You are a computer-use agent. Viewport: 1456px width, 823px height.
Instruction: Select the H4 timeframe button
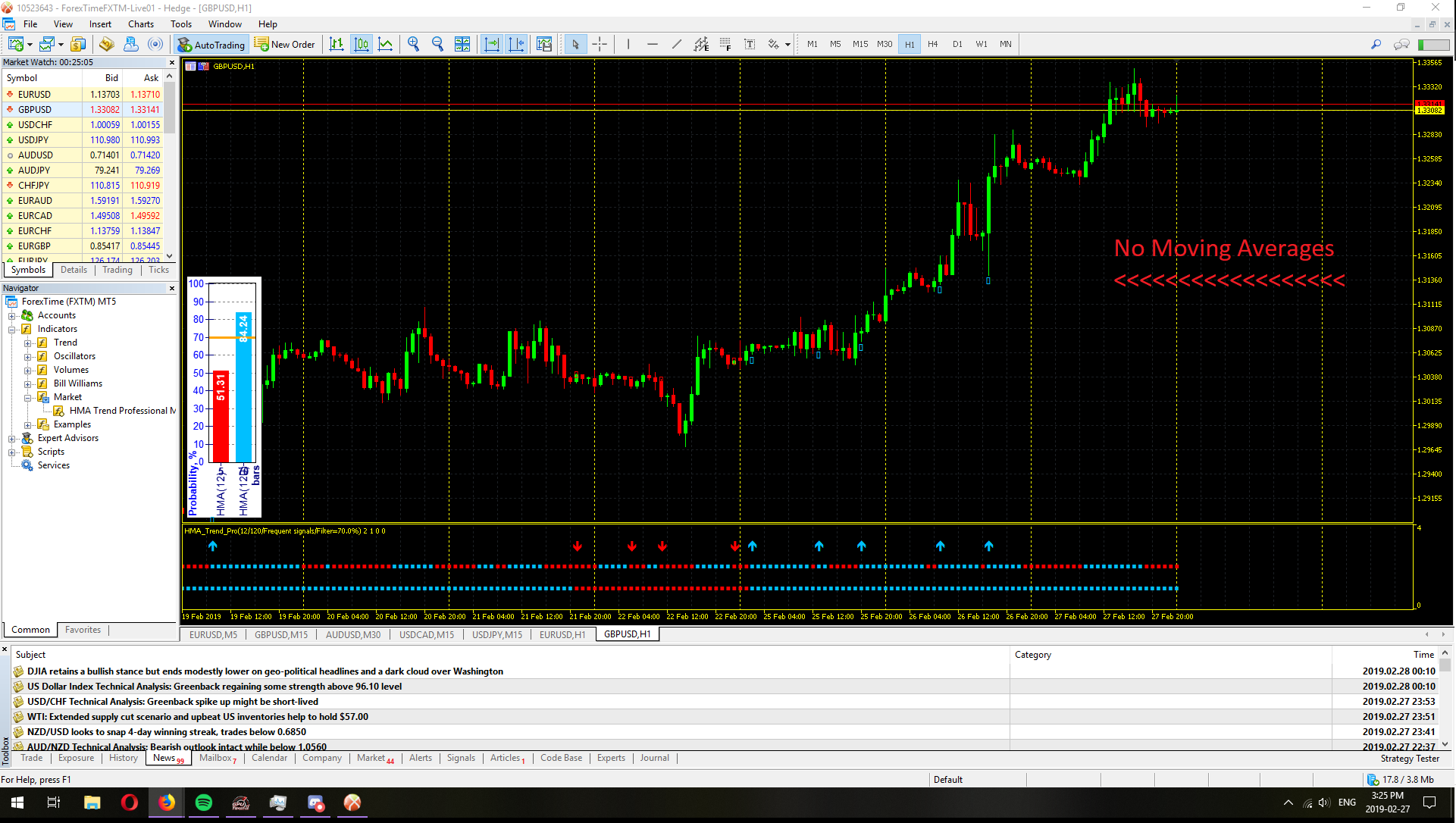pyautogui.click(x=932, y=44)
